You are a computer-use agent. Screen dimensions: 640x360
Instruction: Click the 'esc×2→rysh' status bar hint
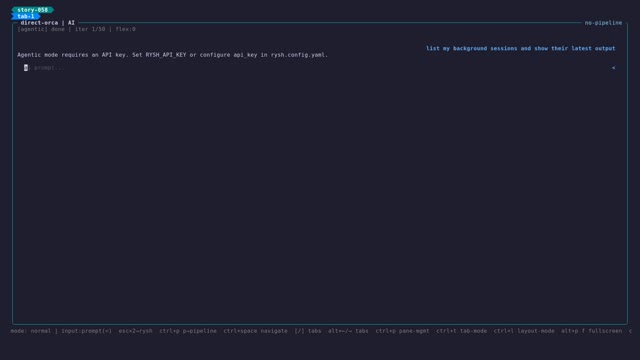tap(136, 331)
